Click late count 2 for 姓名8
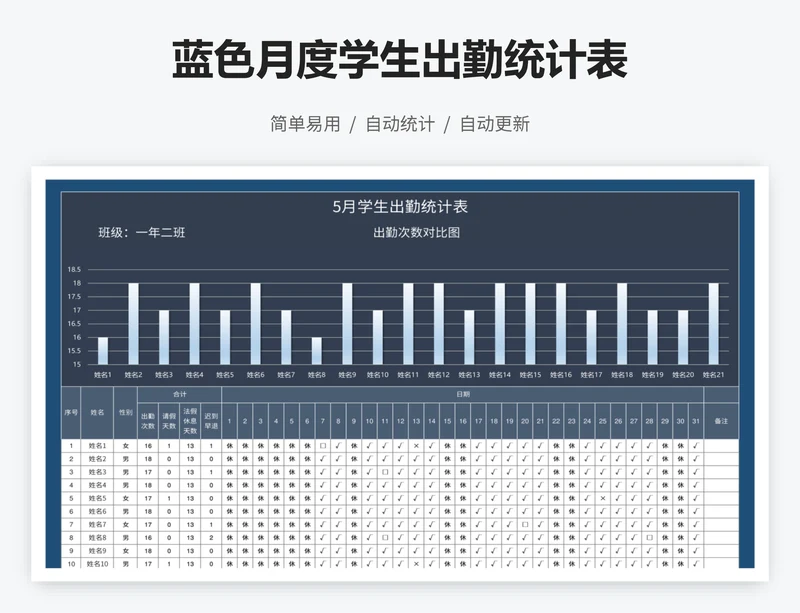 click(x=211, y=537)
